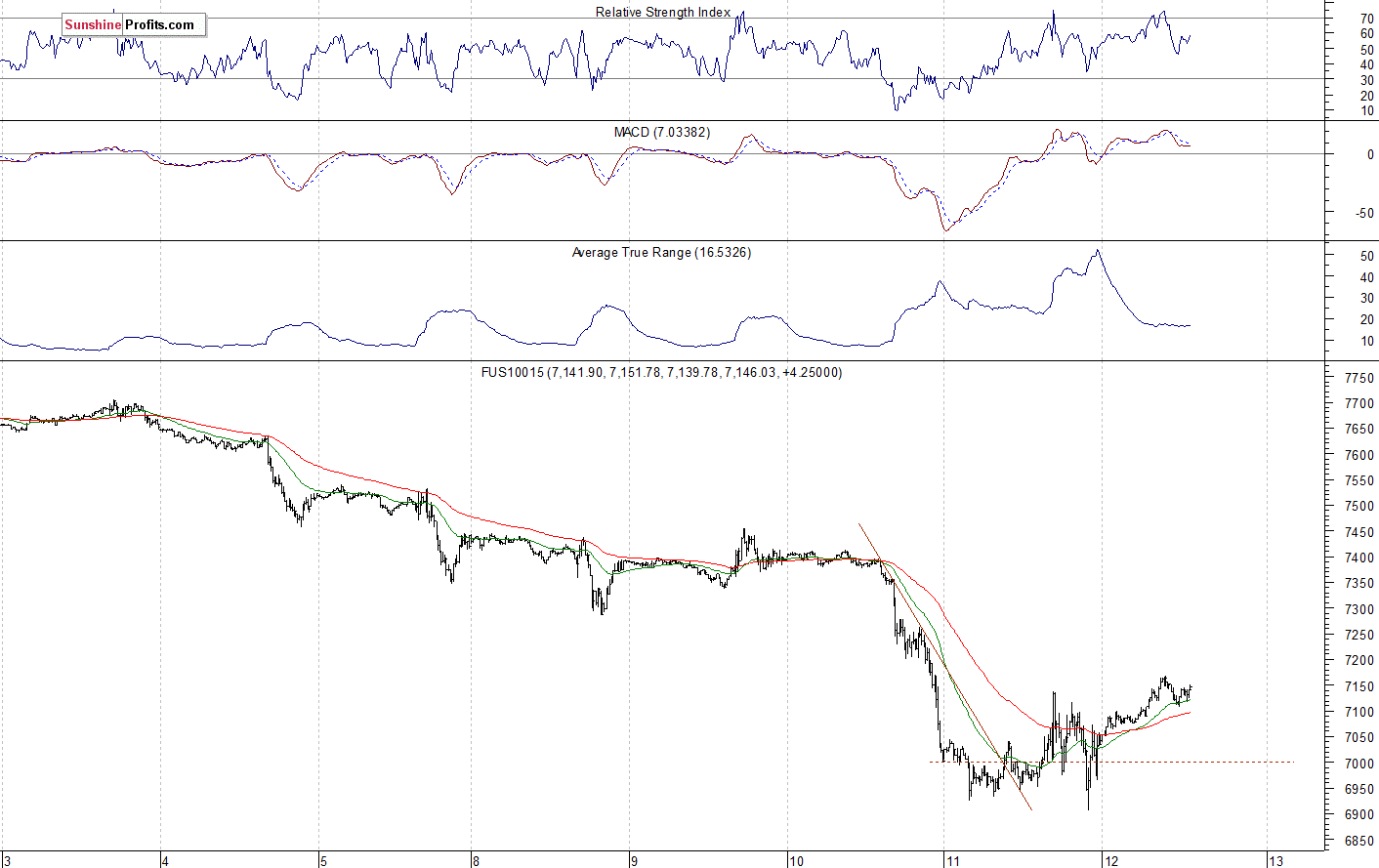This screenshot has width=1379, height=868.
Task: Select date label 4 on the time axis
Action: tap(165, 861)
